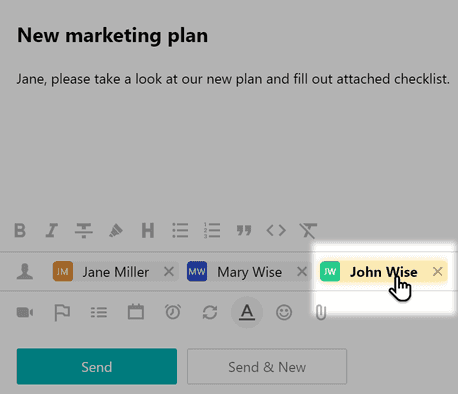Insert a code block
458x394 pixels.
coord(276,230)
